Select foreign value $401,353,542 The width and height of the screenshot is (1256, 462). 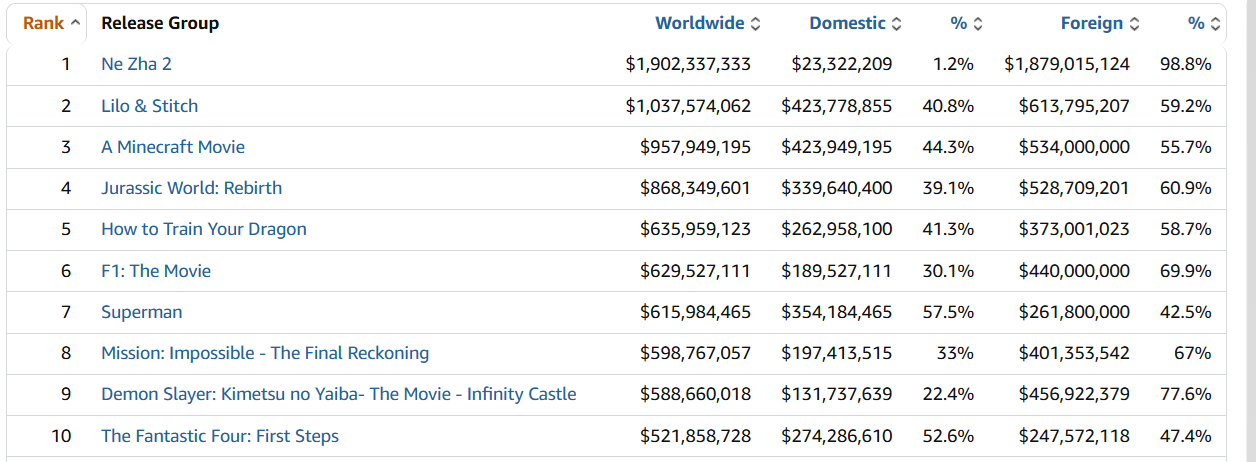click(1074, 353)
